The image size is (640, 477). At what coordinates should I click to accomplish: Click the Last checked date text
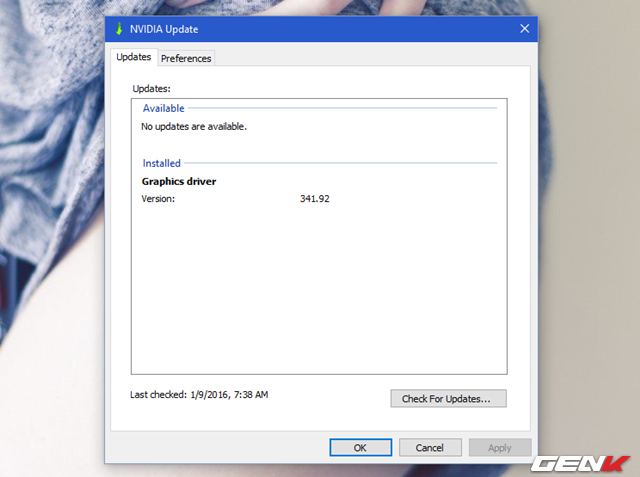click(199, 395)
